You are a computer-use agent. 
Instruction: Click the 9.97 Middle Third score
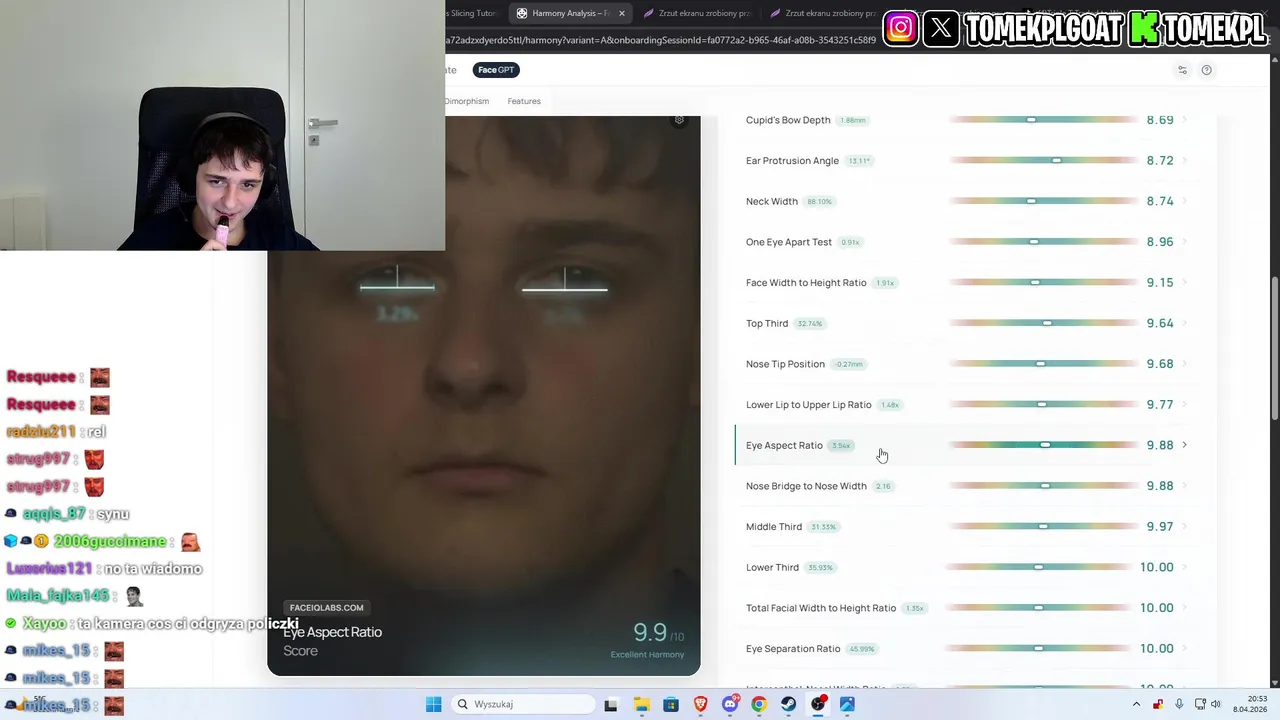coord(1160,527)
